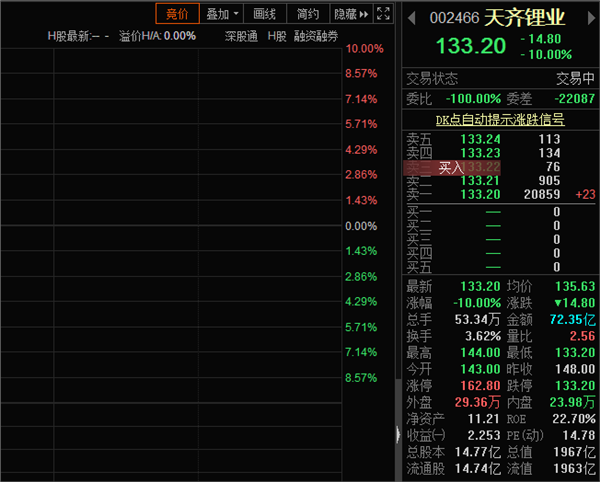
Task: Click the 换手 value 3.62%
Action: [483, 336]
